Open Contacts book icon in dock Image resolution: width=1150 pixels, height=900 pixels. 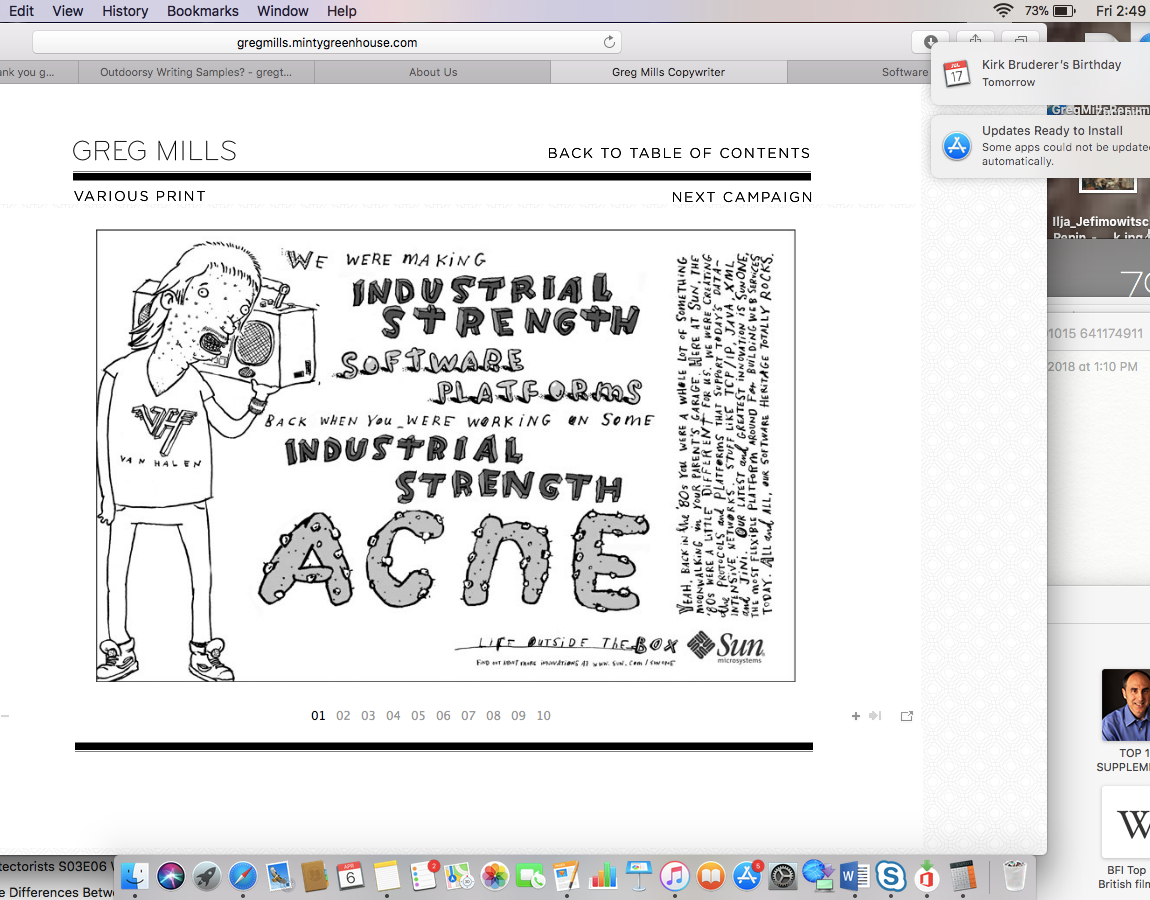point(315,876)
